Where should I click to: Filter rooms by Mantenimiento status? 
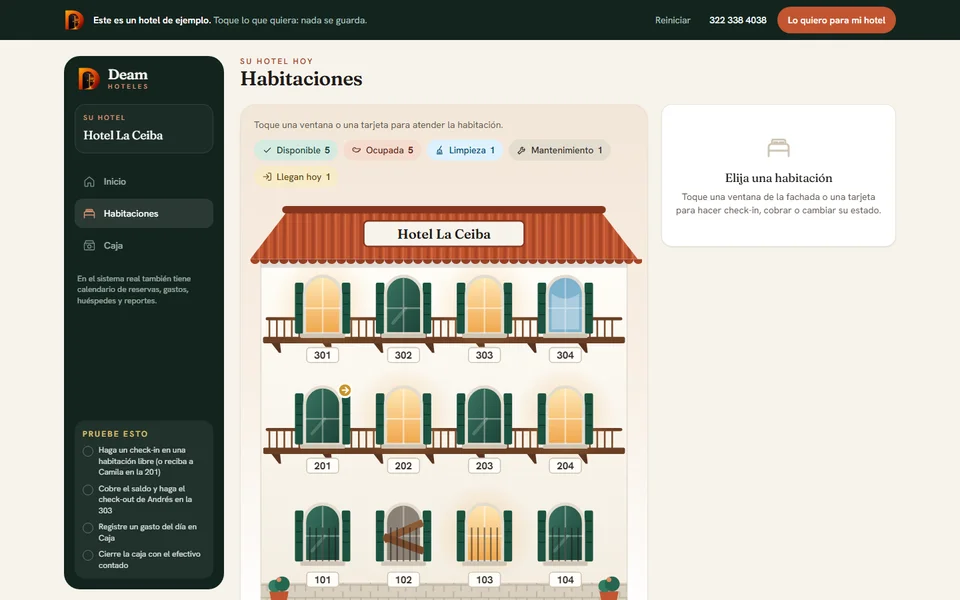(x=560, y=151)
